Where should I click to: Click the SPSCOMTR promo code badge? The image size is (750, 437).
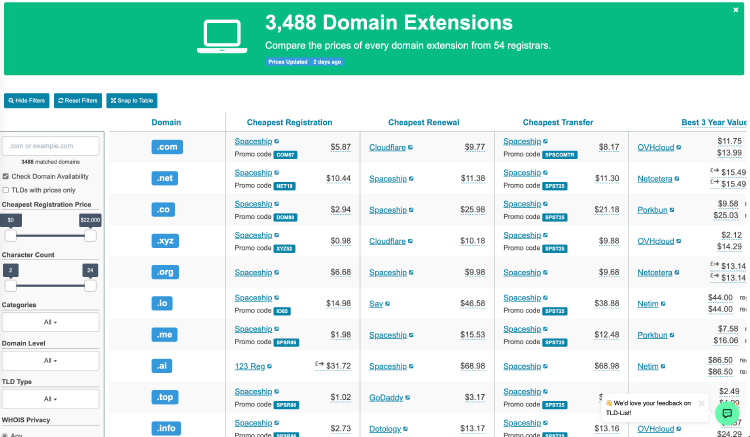560,155
